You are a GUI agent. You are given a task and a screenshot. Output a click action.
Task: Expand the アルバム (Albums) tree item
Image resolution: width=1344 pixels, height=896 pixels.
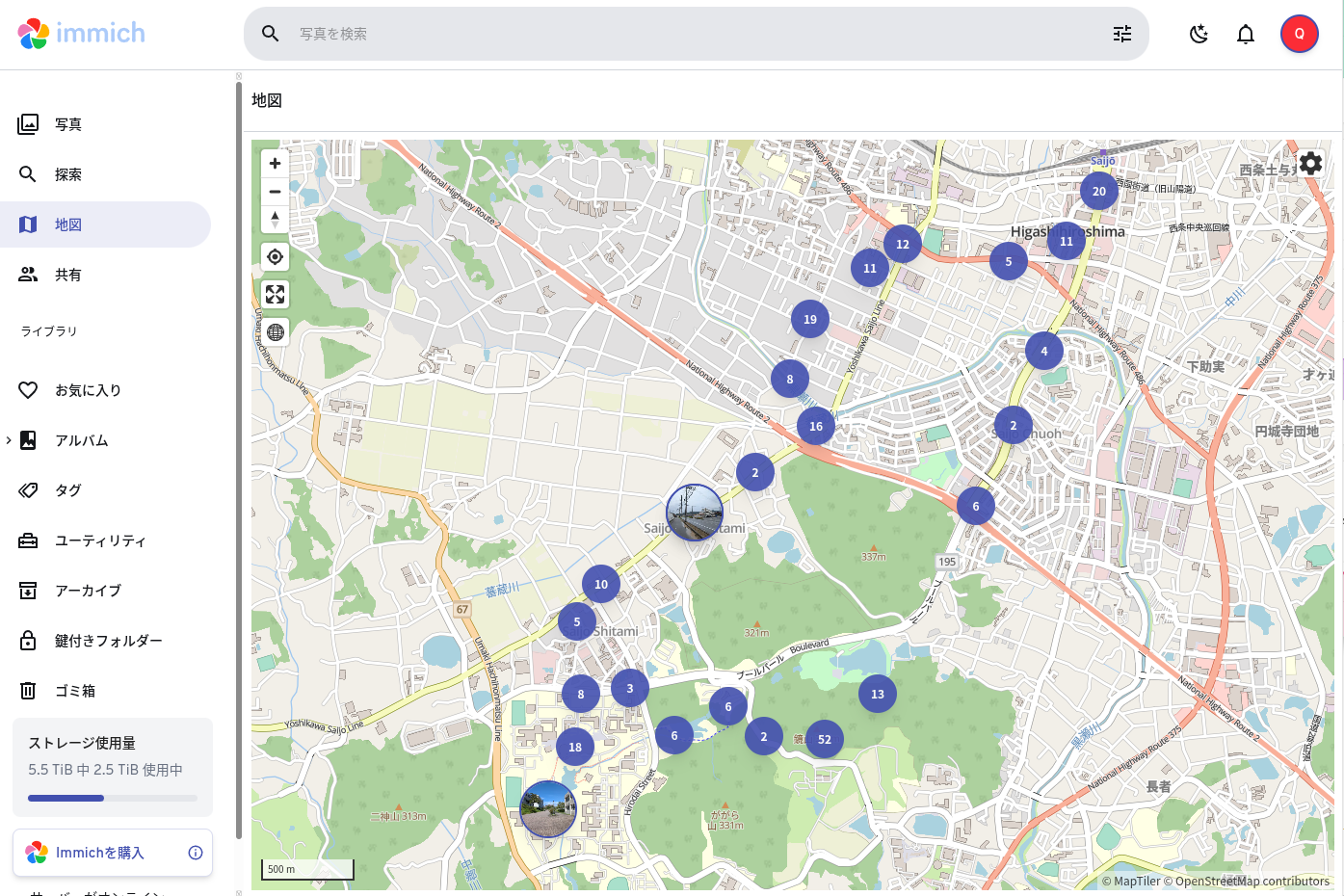tap(9, 440)
